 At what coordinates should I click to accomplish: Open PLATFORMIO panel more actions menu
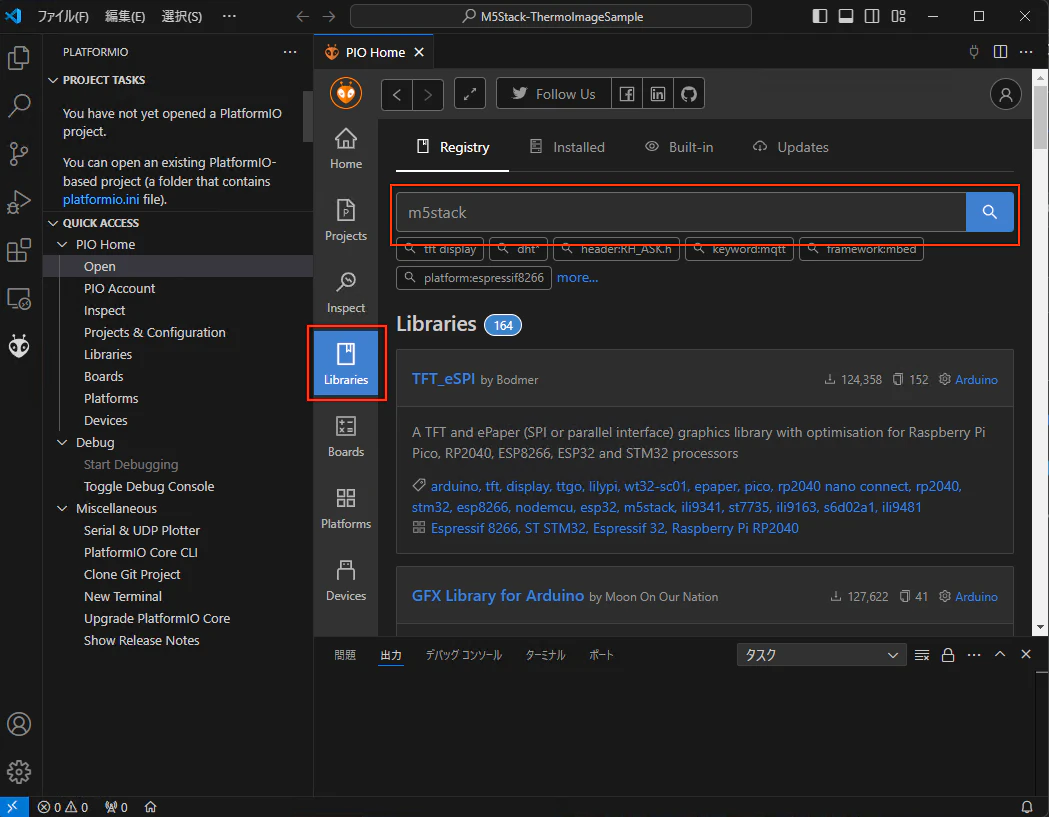click(290, 52)
